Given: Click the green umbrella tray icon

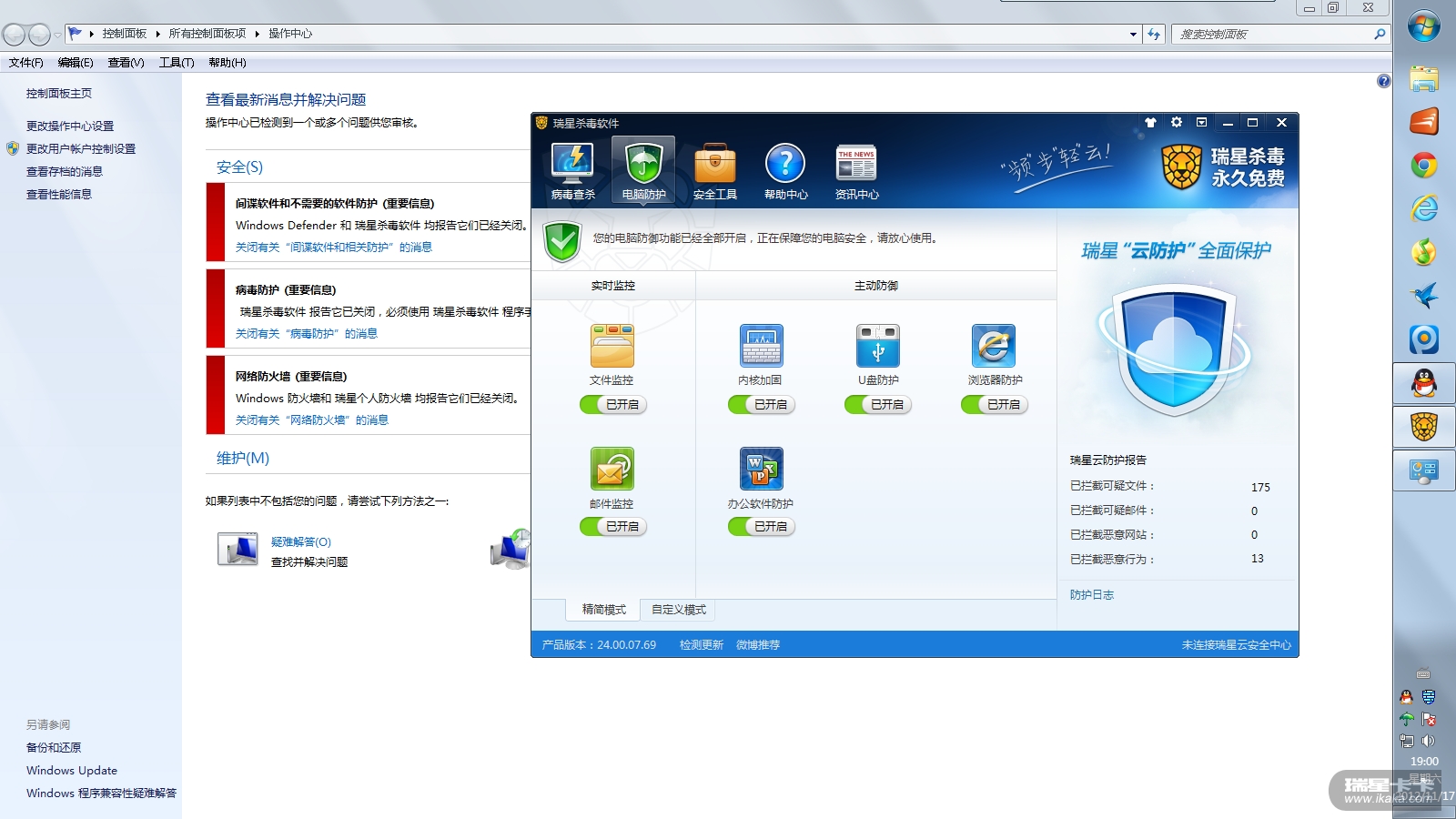Looking at the screenshot, I should (1407, 719).
